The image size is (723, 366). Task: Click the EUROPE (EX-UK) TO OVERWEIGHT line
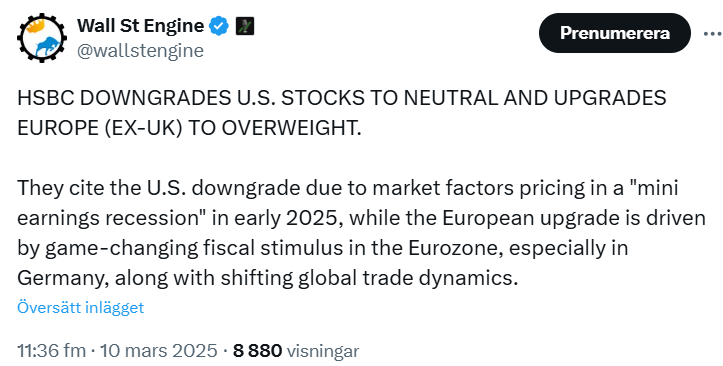[189, 129]
